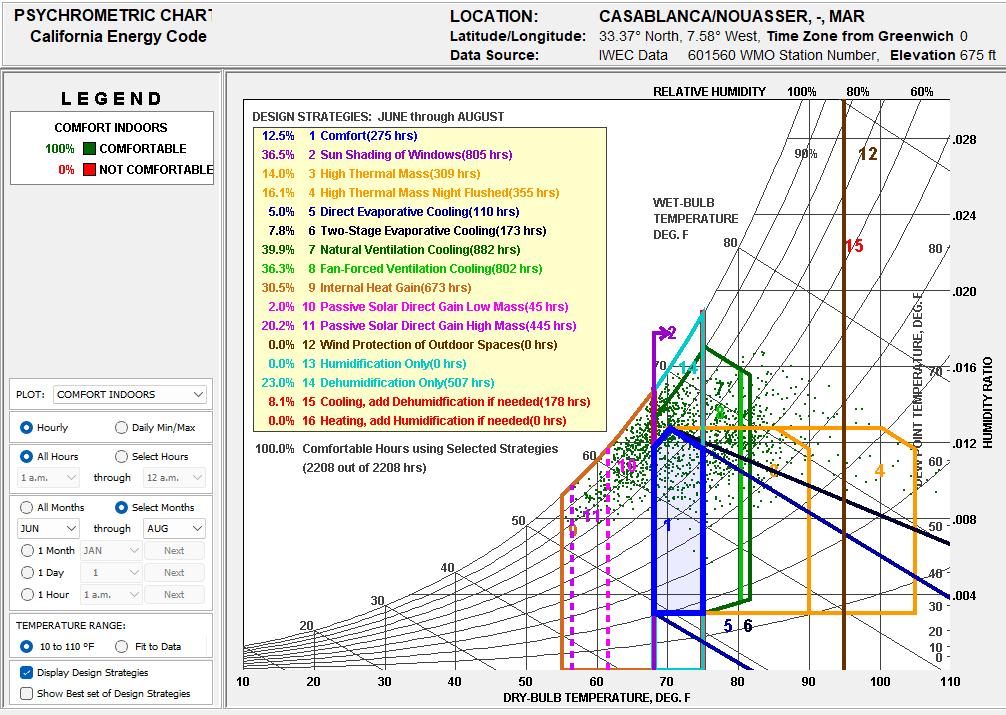Select the All Months radio button
This screenshot has width=1006, height=715.
(26, 507)
